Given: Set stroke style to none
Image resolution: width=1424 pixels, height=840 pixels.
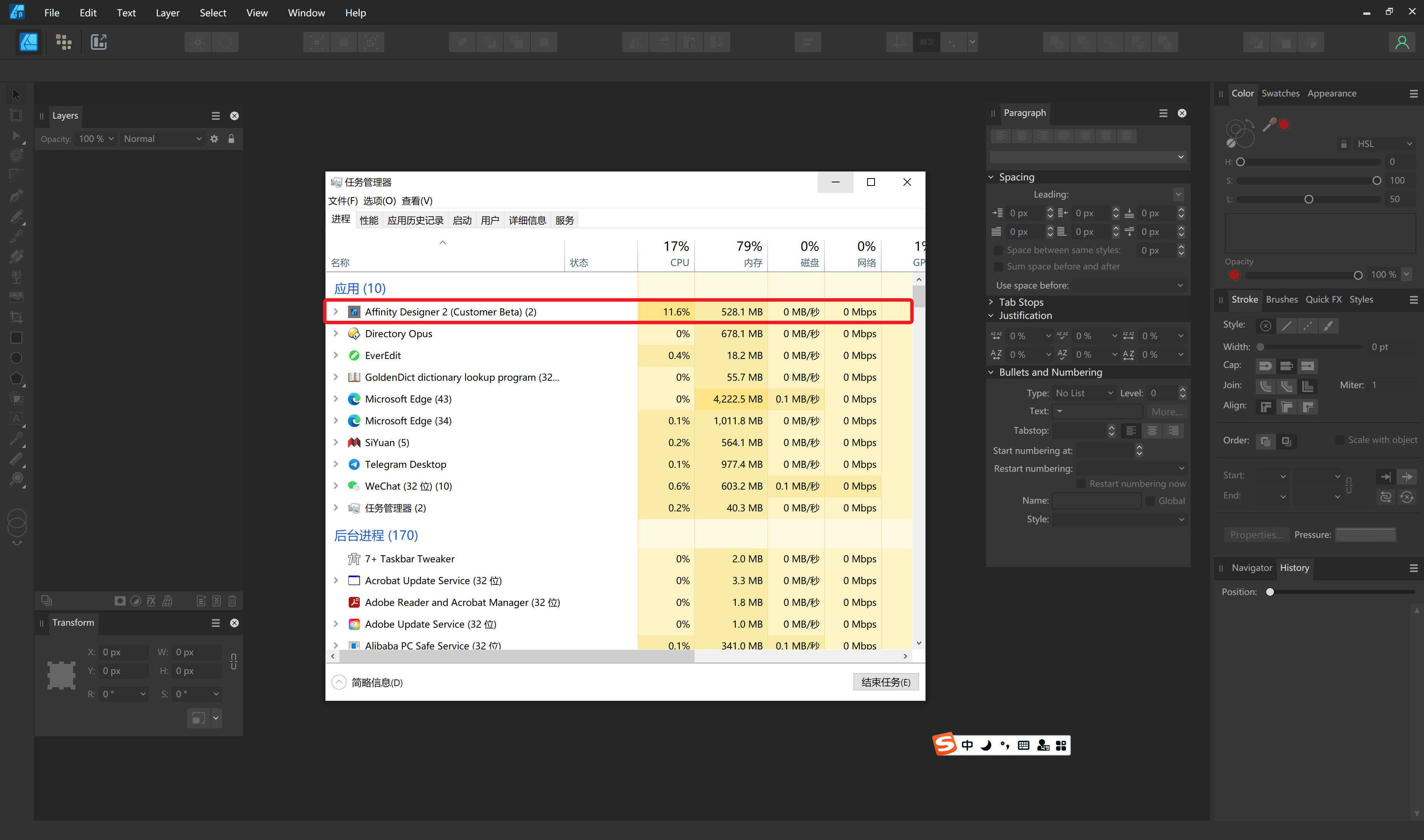Looking at the screenshot, I should pos(1265,325).
